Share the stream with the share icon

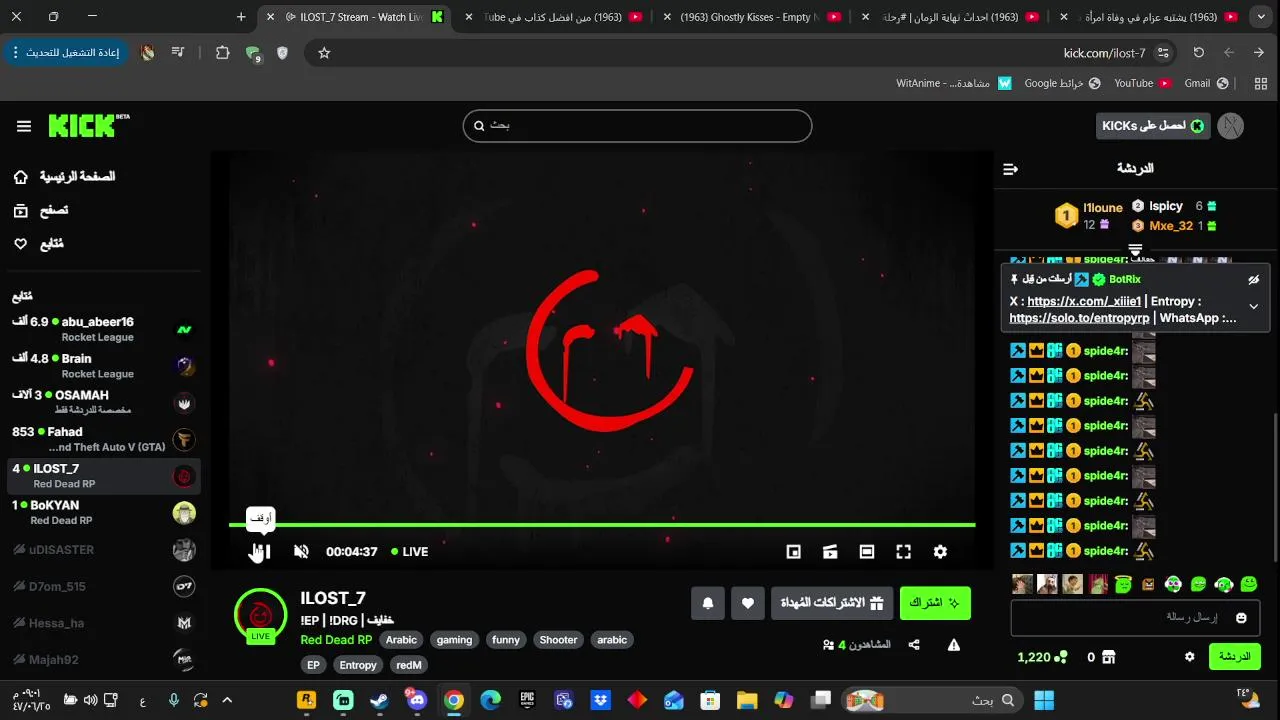click(914, 645)
